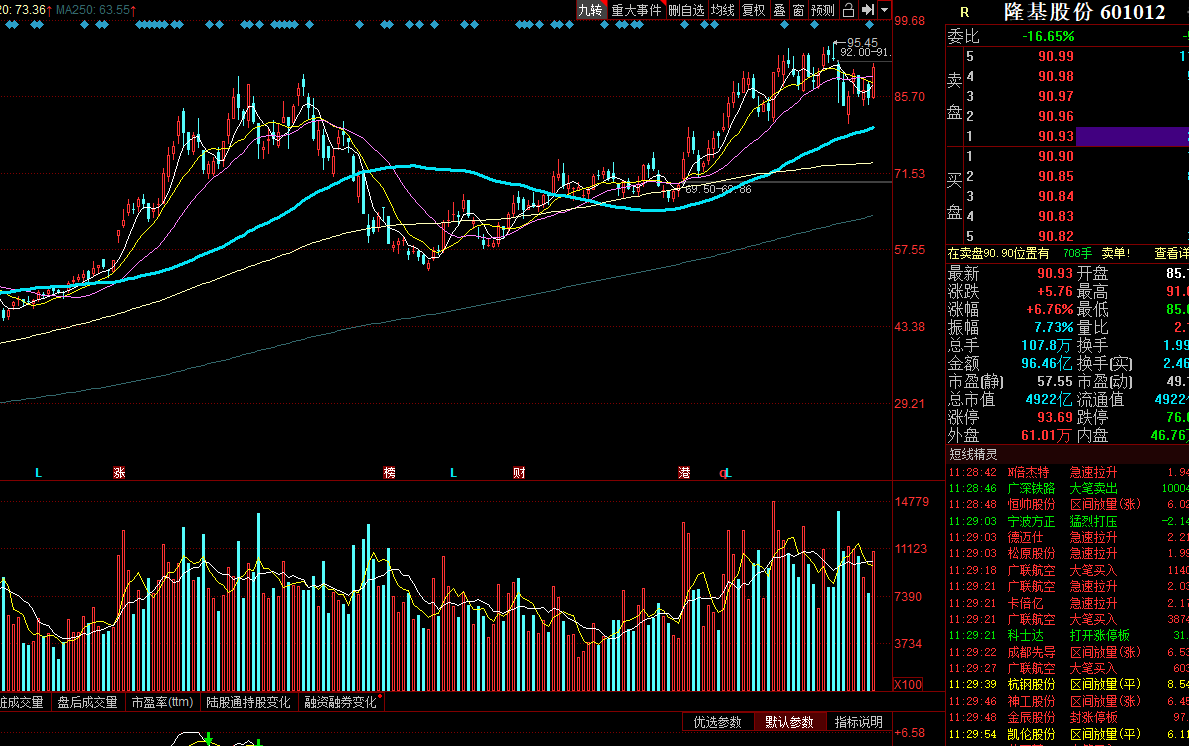Click the 财 financial report marker
This screenshot has height=746, width=1189.
[x=519, y=472]
